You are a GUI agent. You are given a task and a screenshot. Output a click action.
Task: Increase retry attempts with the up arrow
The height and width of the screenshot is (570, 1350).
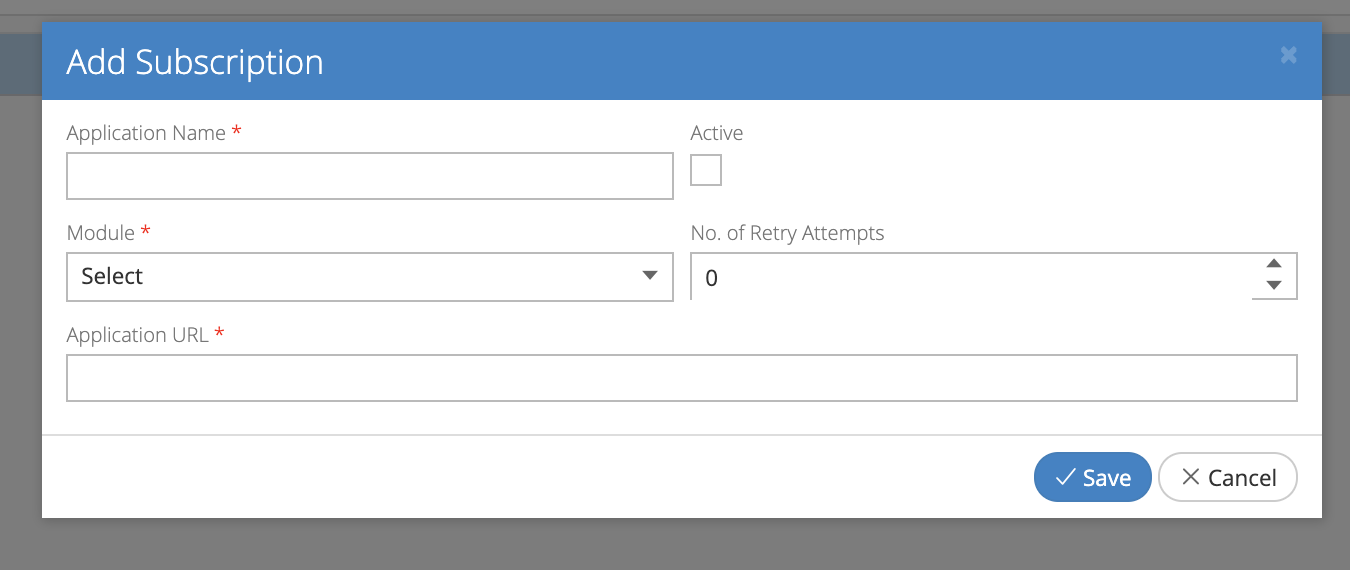point(1274,264)
